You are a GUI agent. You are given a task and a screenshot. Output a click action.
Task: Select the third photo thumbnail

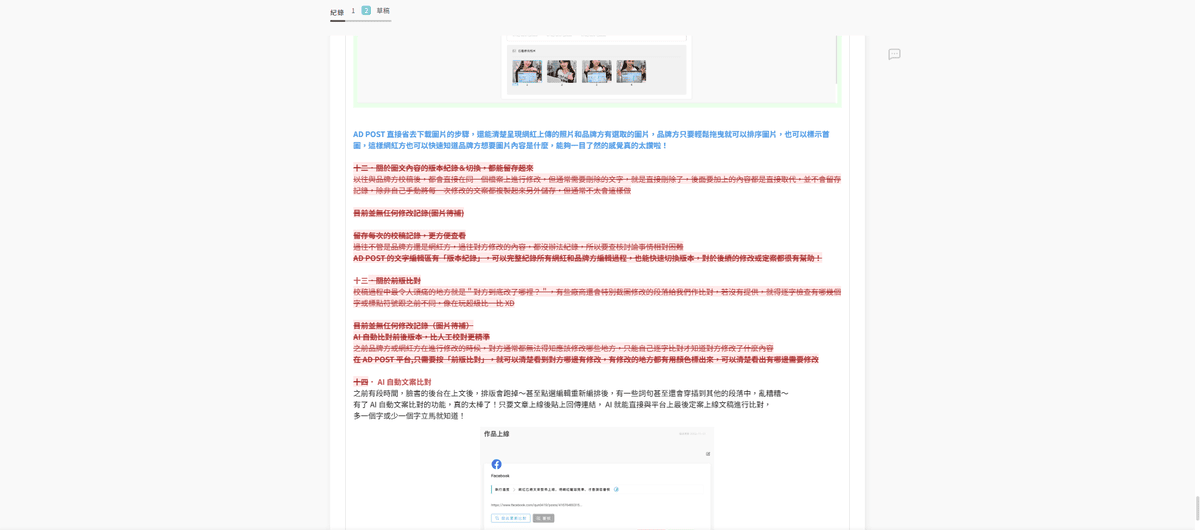point(596,71)
